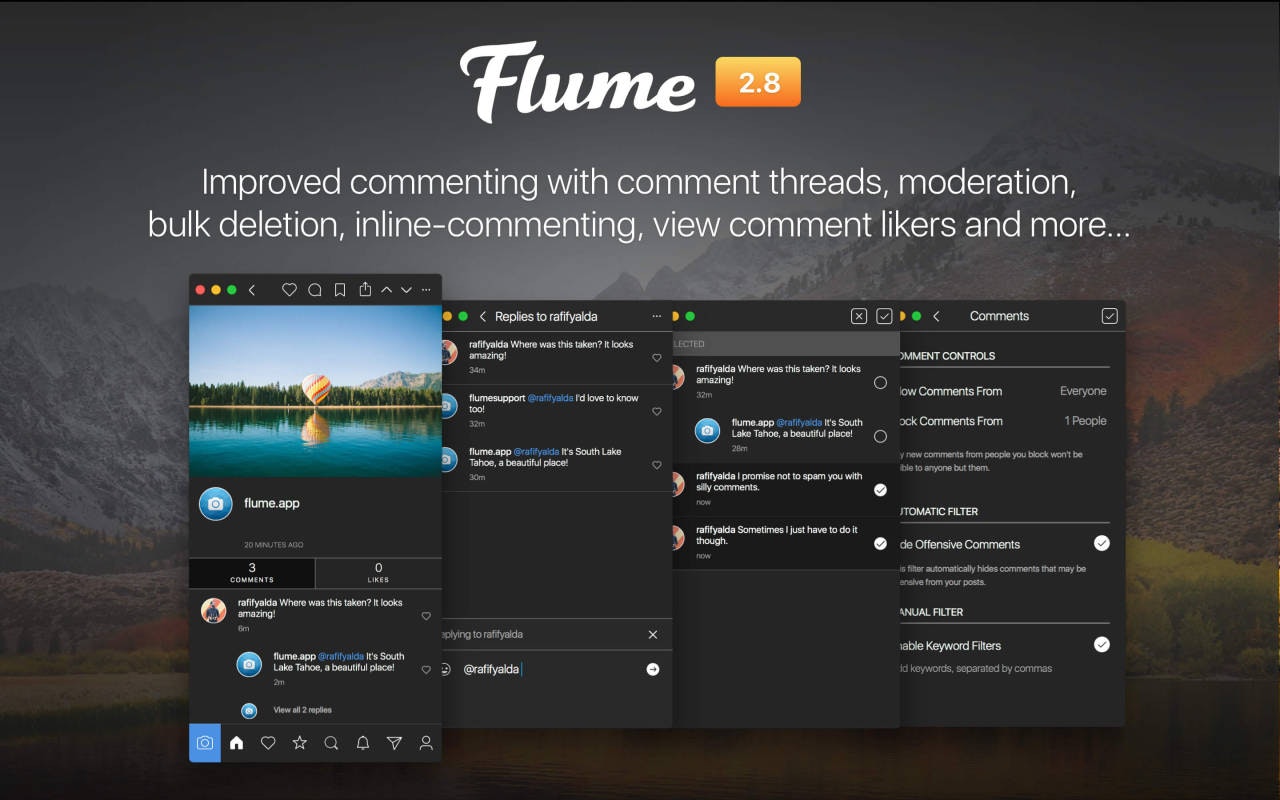Open the ellipsis menu in Replies window
This screenshot has height=800, width=1280.
pyautogui.click(x=657, y=315)
